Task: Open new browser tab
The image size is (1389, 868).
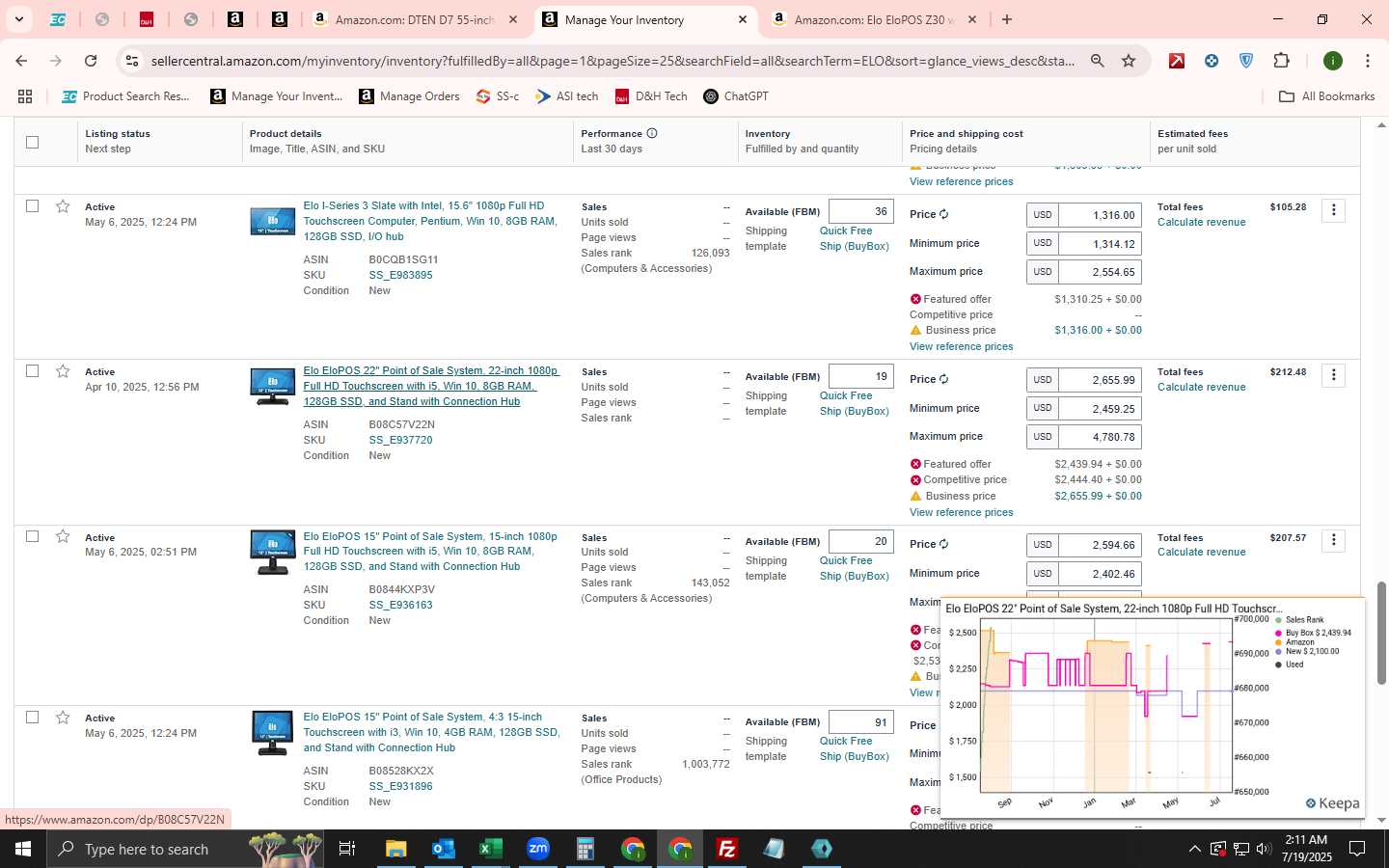Action: point(1007,19)
